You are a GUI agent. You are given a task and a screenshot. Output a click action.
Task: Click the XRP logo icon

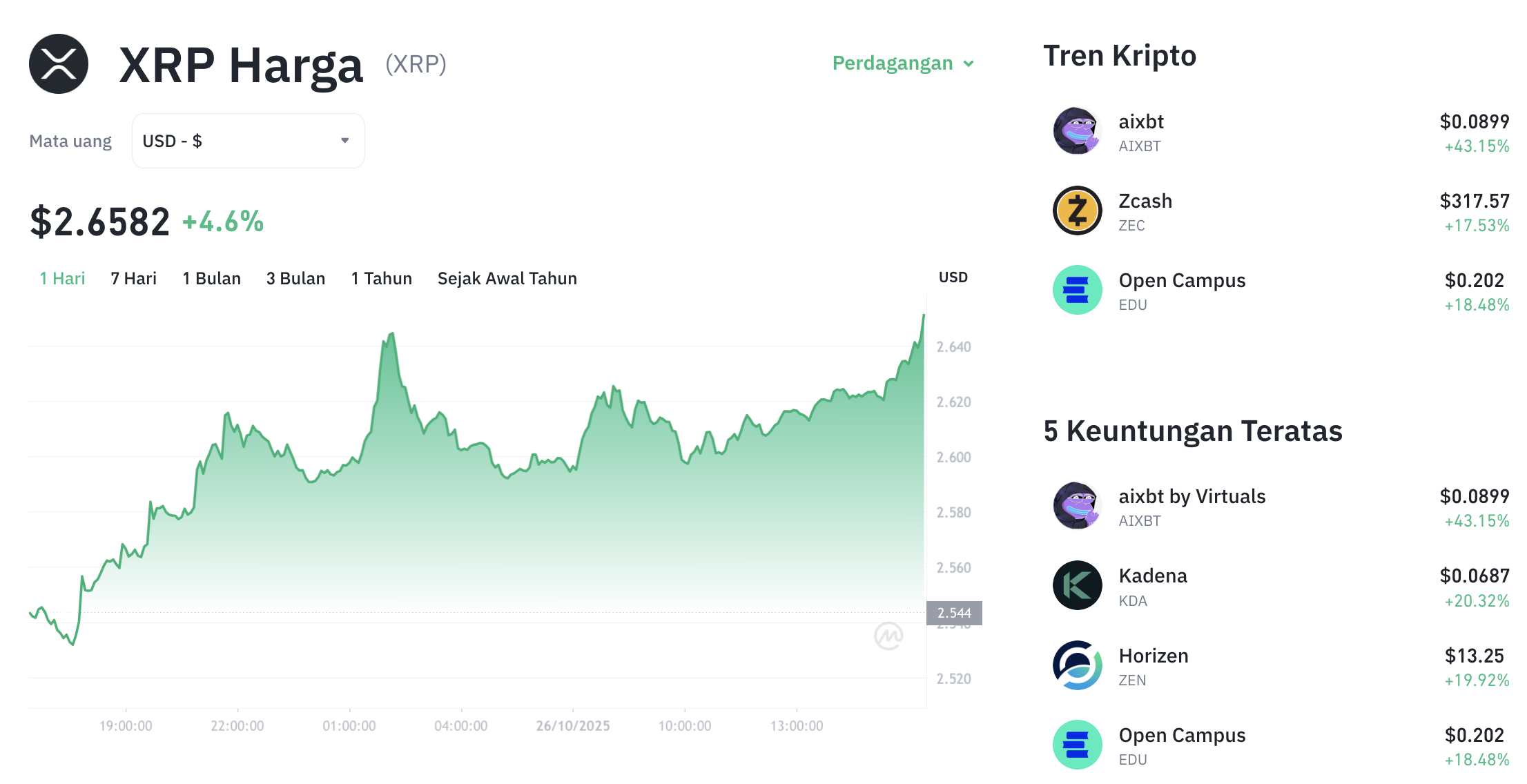(x=59, y=64)
